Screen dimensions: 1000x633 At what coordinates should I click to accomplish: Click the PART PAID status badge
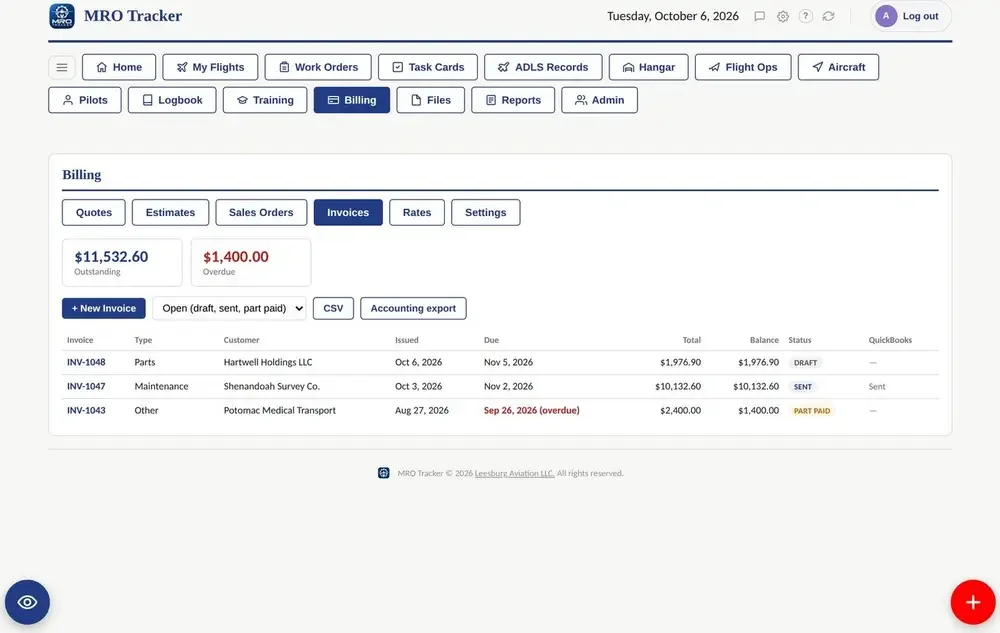812,411
